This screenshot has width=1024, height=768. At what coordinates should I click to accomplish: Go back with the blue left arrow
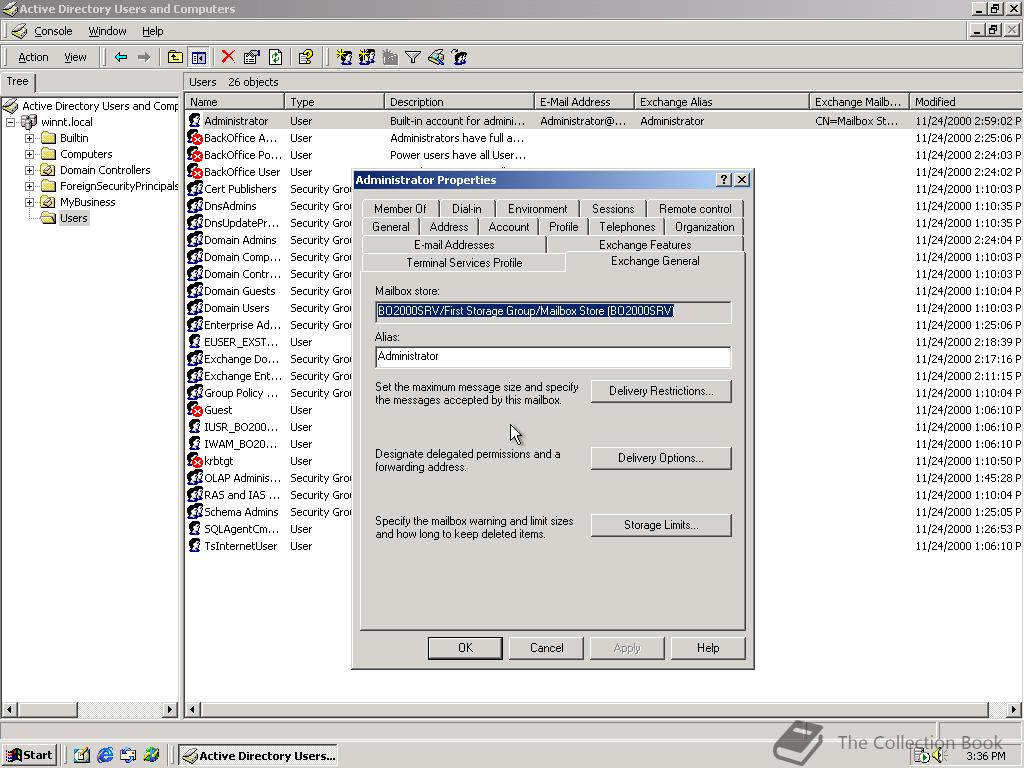pos(121,57)
